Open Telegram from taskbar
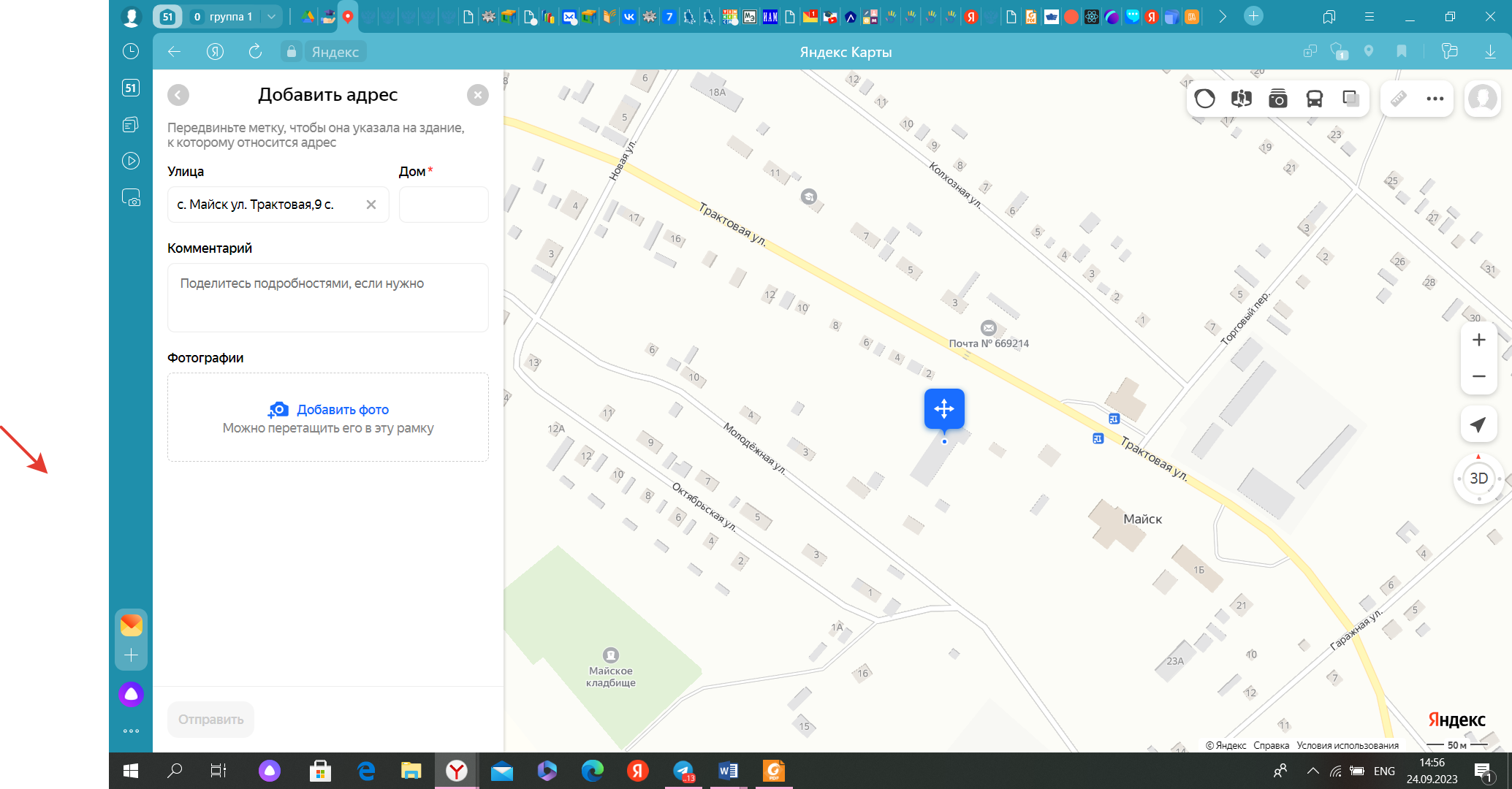The height and width of the screenshot is (789, 1512). pos(683,771)
